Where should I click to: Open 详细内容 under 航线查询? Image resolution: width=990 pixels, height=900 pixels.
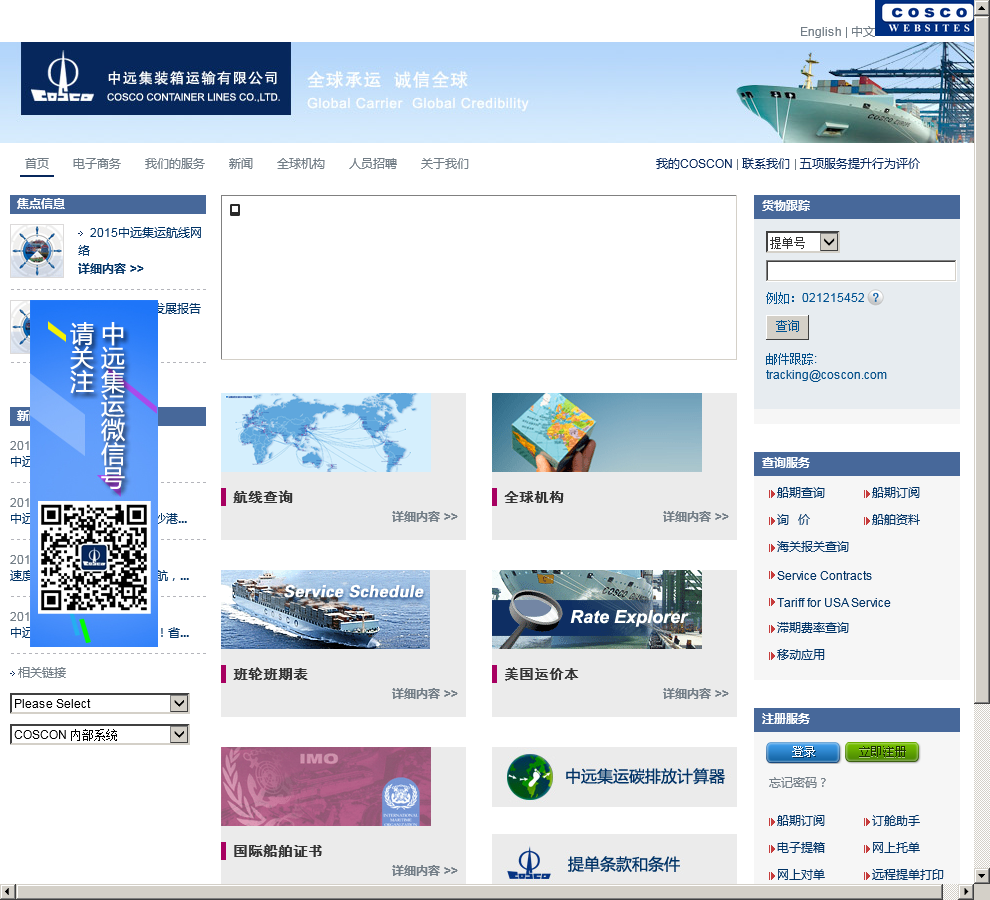424,517
